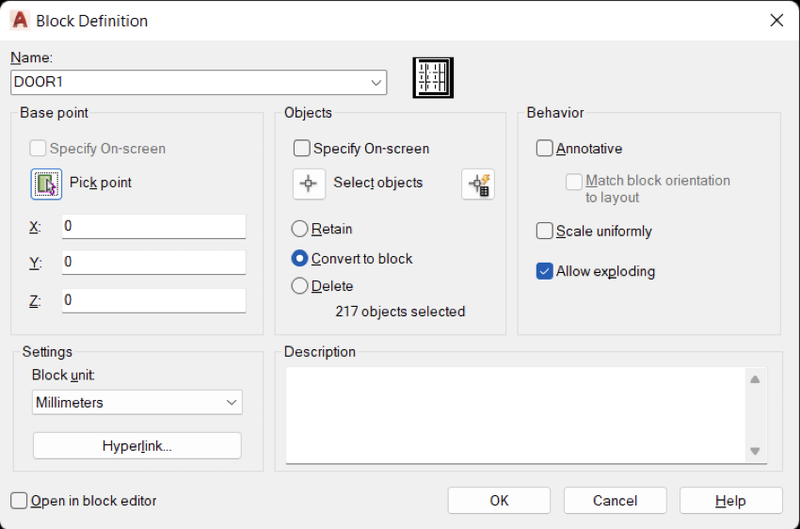Open Quick Select filter icon
The height and width of the screenshot is (529, 800).
[478, 184]
